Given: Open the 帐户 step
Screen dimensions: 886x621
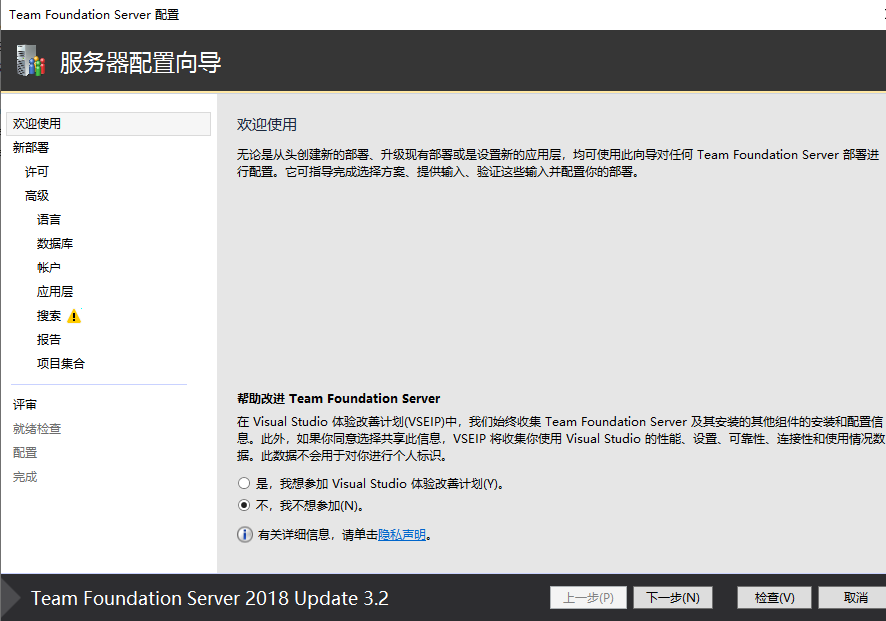Looking at the screenshot, I should (x=49, y=268).
